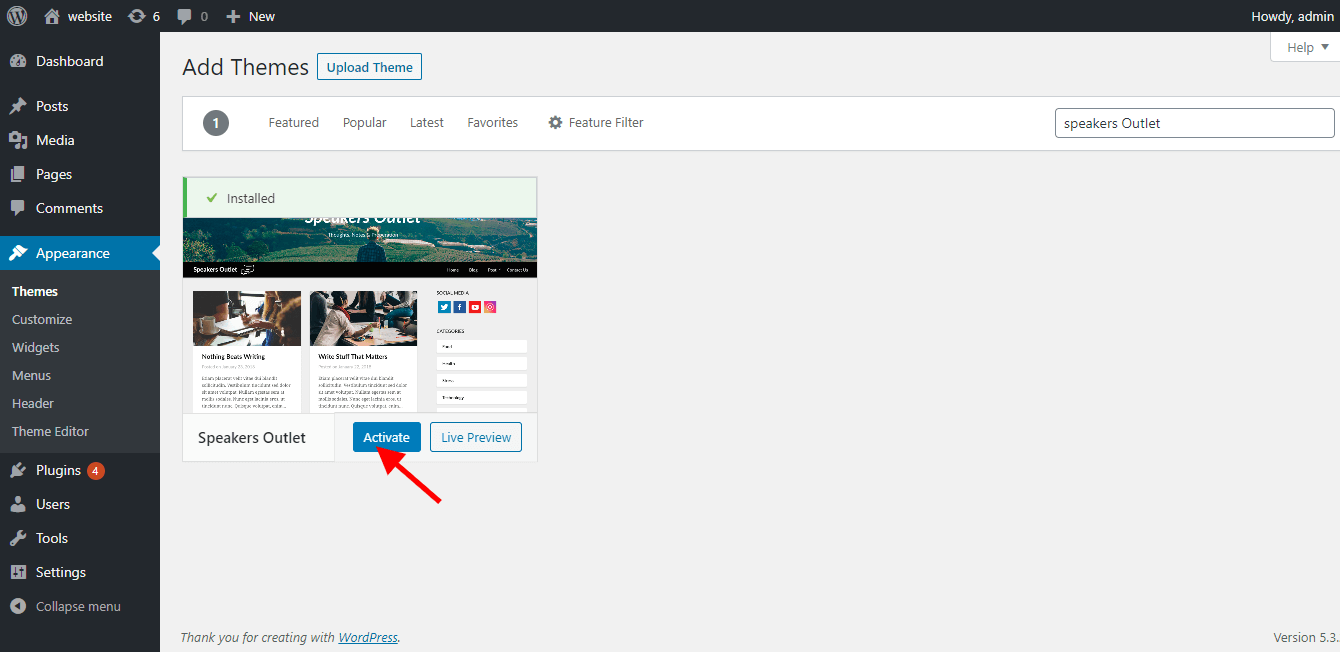Viewport: 1340px width, 652px height.
Task: Click the Speakers Outlet theme name
Action: click(x=252, y=437)
